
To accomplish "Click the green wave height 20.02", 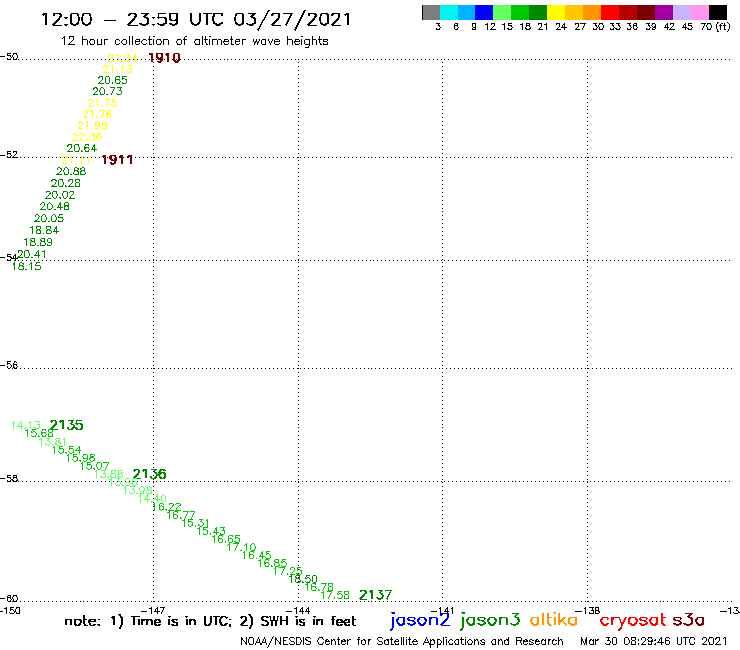I will (x=60, y=195).
